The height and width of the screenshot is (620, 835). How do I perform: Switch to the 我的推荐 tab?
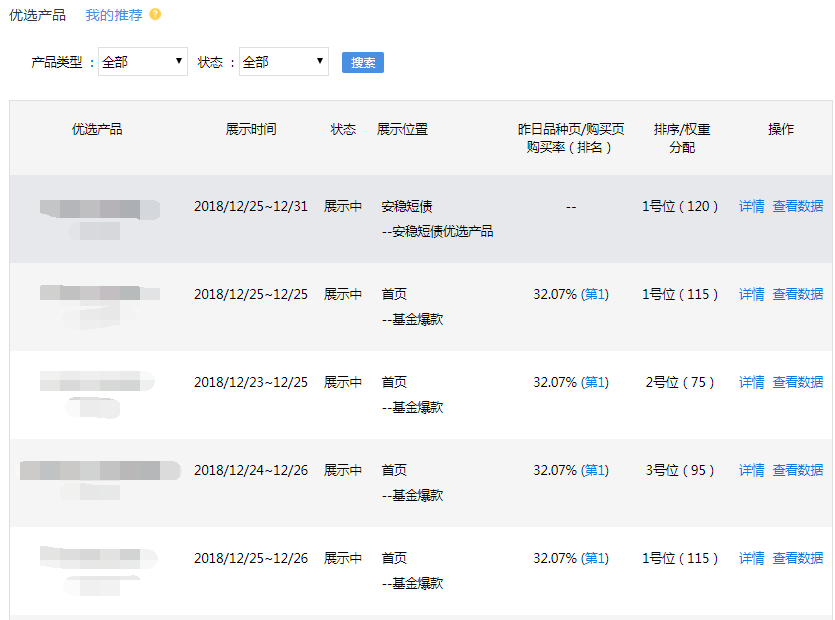pyautogui.click(x=113, y=15)
